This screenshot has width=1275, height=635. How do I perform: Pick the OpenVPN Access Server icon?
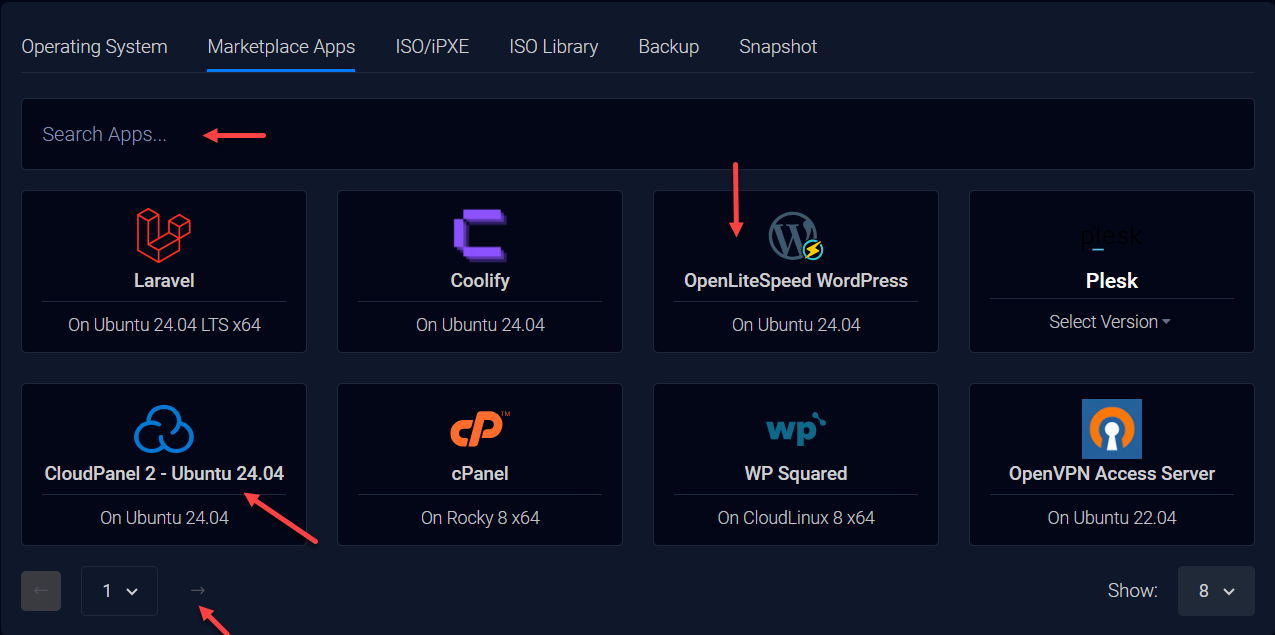[1111, 429]
